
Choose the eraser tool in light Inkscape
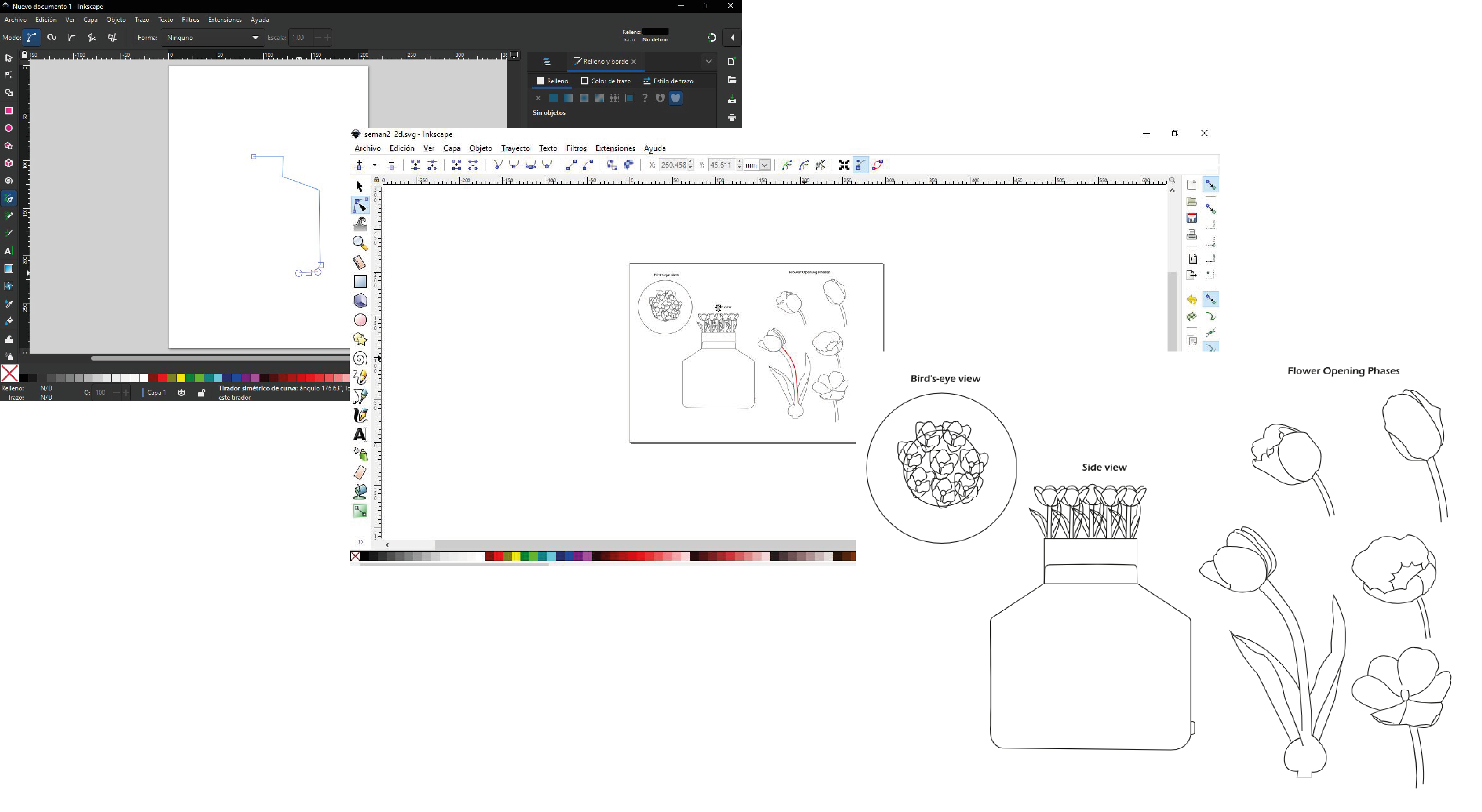[x=360, y=473]
